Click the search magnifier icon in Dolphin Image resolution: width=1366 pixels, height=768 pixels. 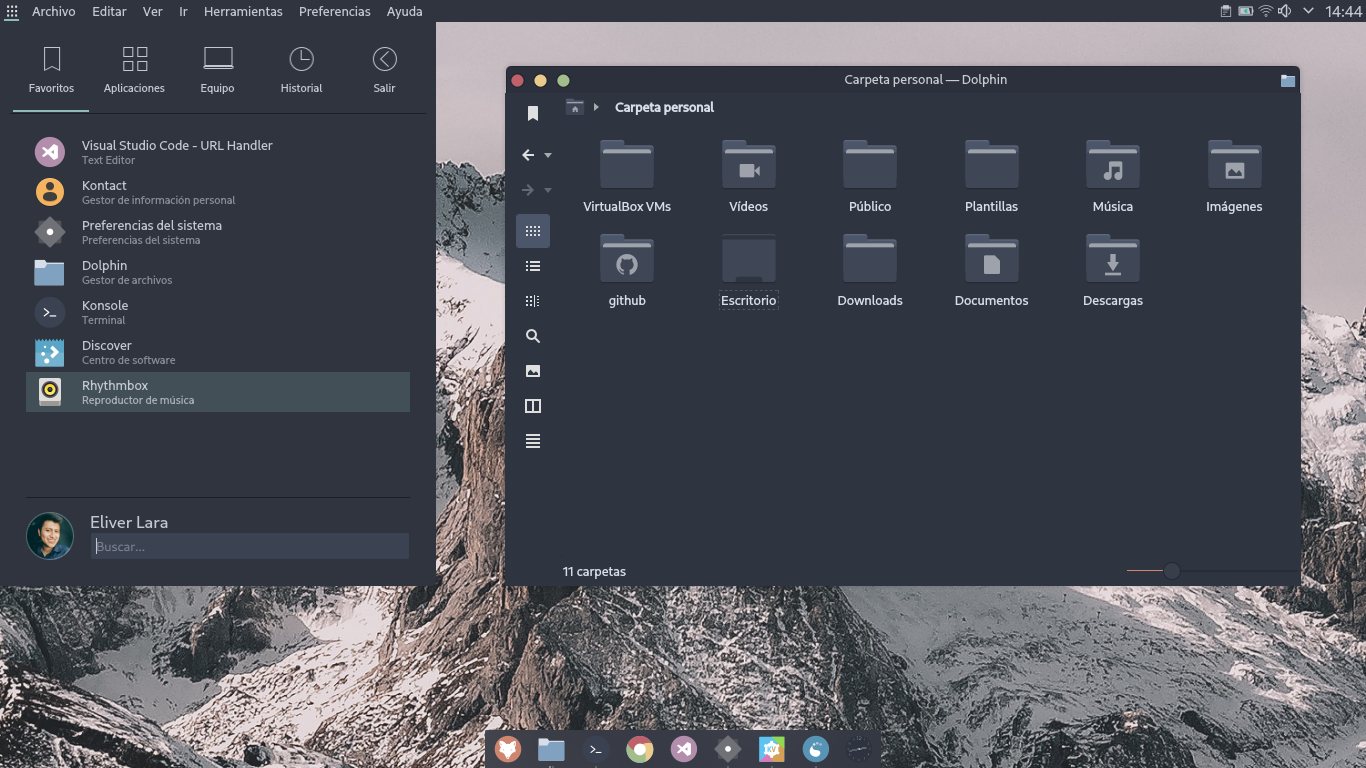(x=533, y=336)
